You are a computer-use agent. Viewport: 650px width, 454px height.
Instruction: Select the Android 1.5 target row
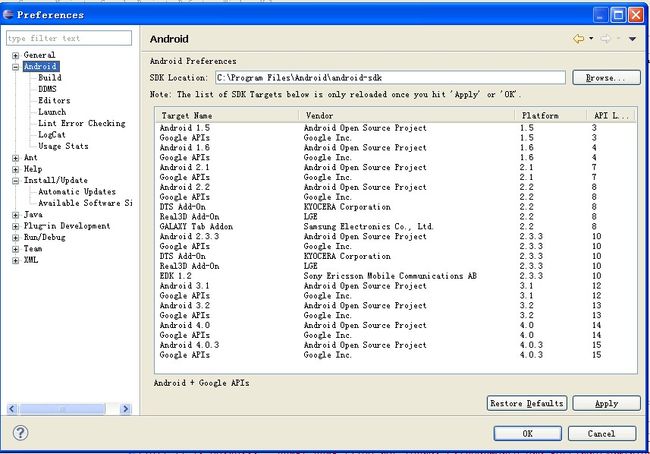396,128
